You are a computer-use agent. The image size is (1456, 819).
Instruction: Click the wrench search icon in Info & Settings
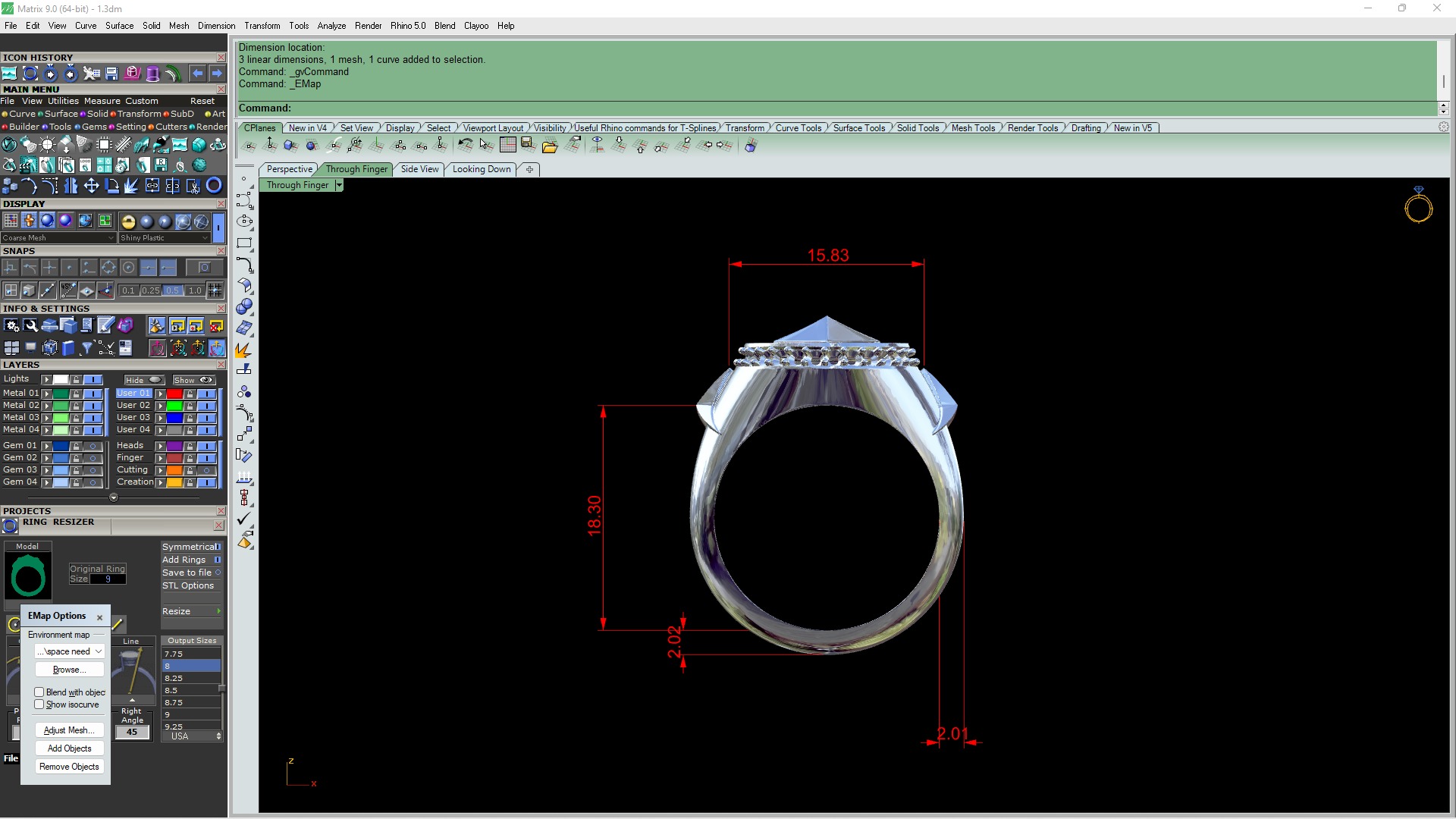(x=30, y=326)
